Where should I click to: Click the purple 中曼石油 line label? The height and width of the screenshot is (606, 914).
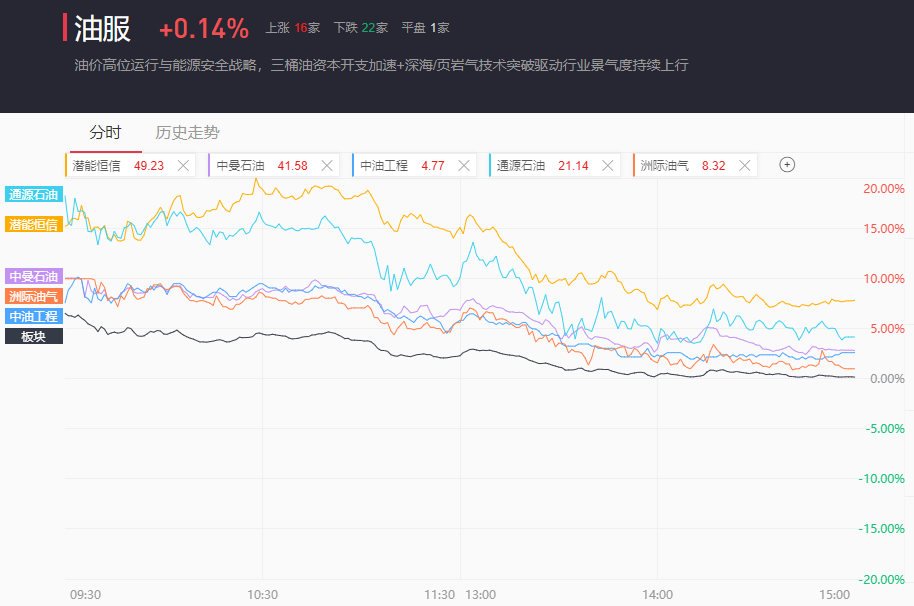34,276
